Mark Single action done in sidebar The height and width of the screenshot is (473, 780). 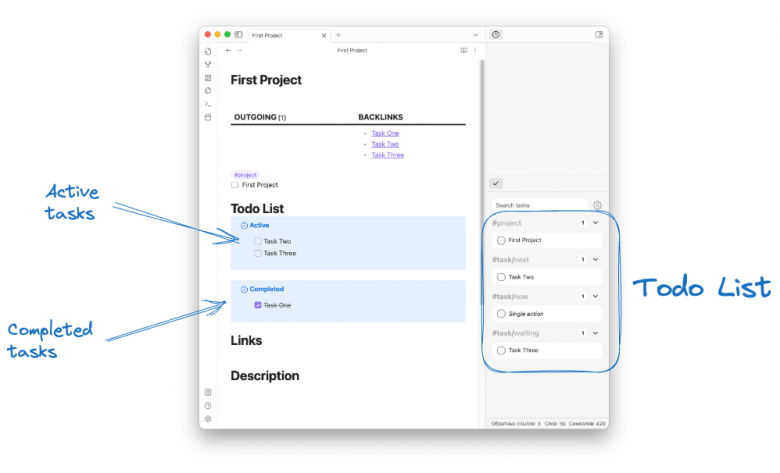click(x=501, y=314)
